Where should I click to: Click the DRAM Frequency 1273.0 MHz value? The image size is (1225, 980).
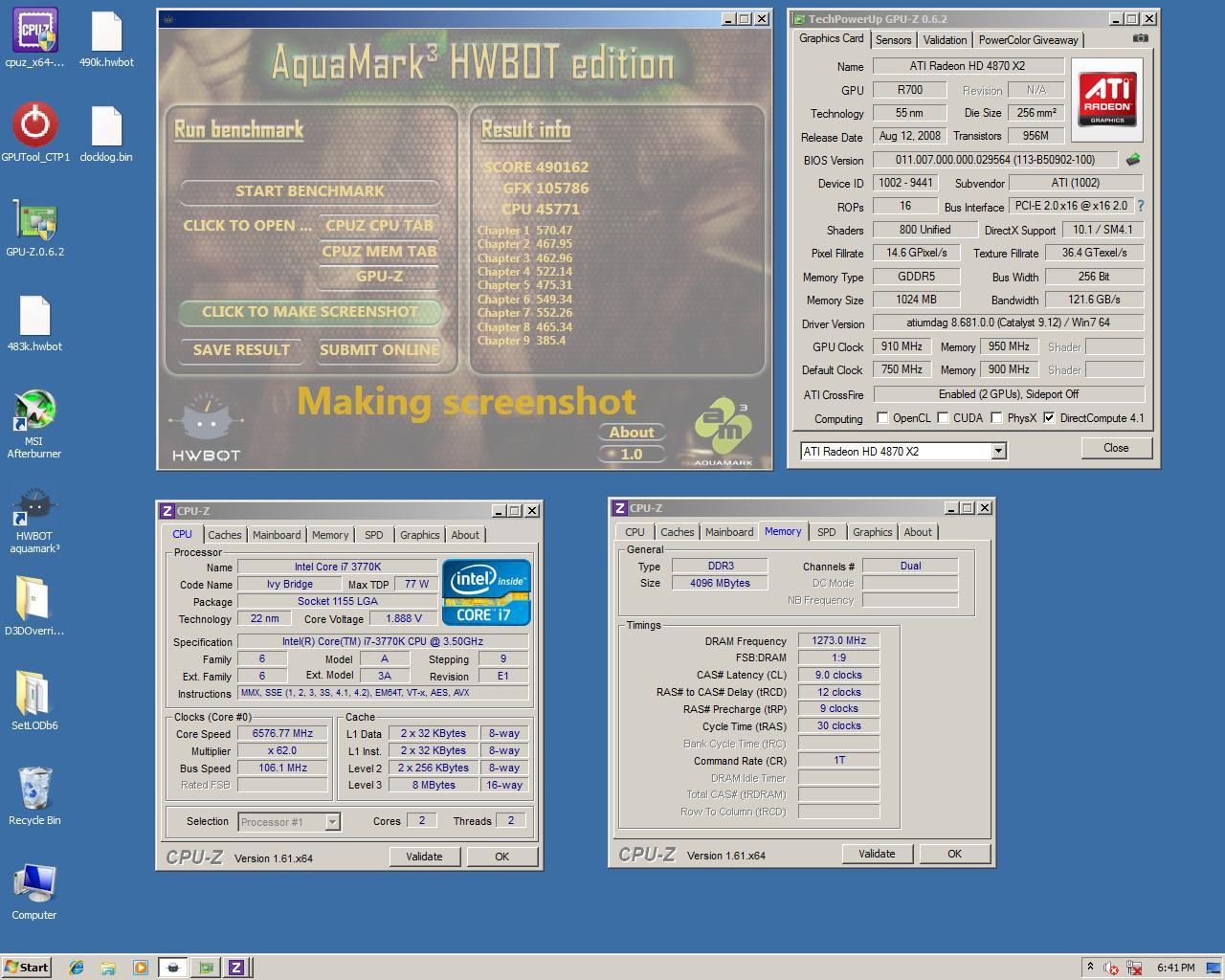839,641
